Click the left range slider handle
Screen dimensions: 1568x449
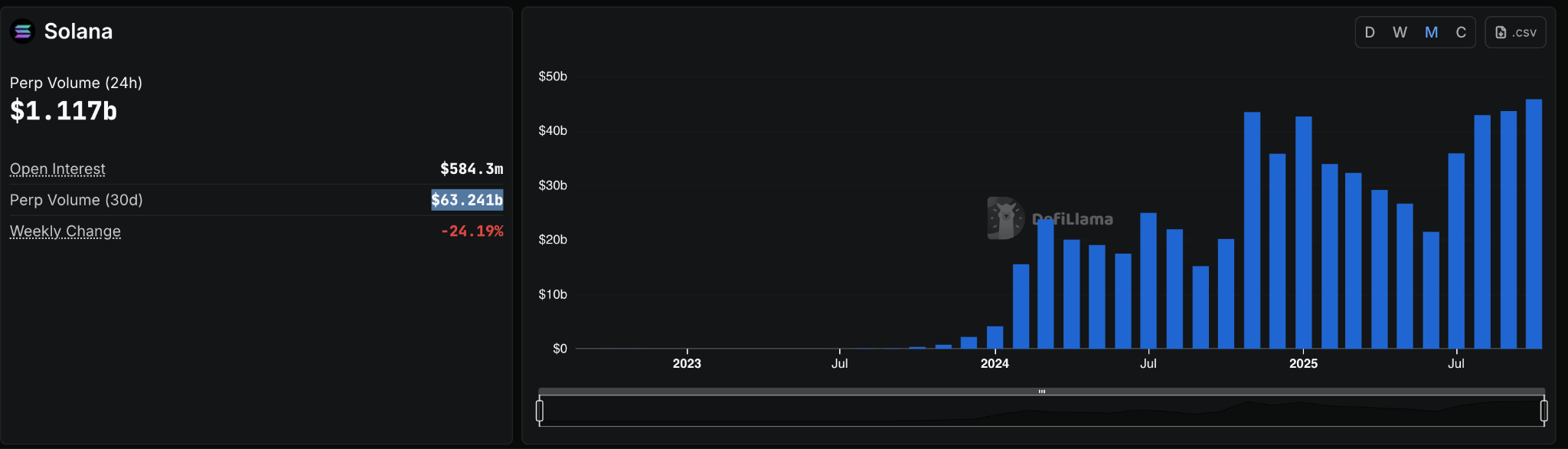(540, 411)
